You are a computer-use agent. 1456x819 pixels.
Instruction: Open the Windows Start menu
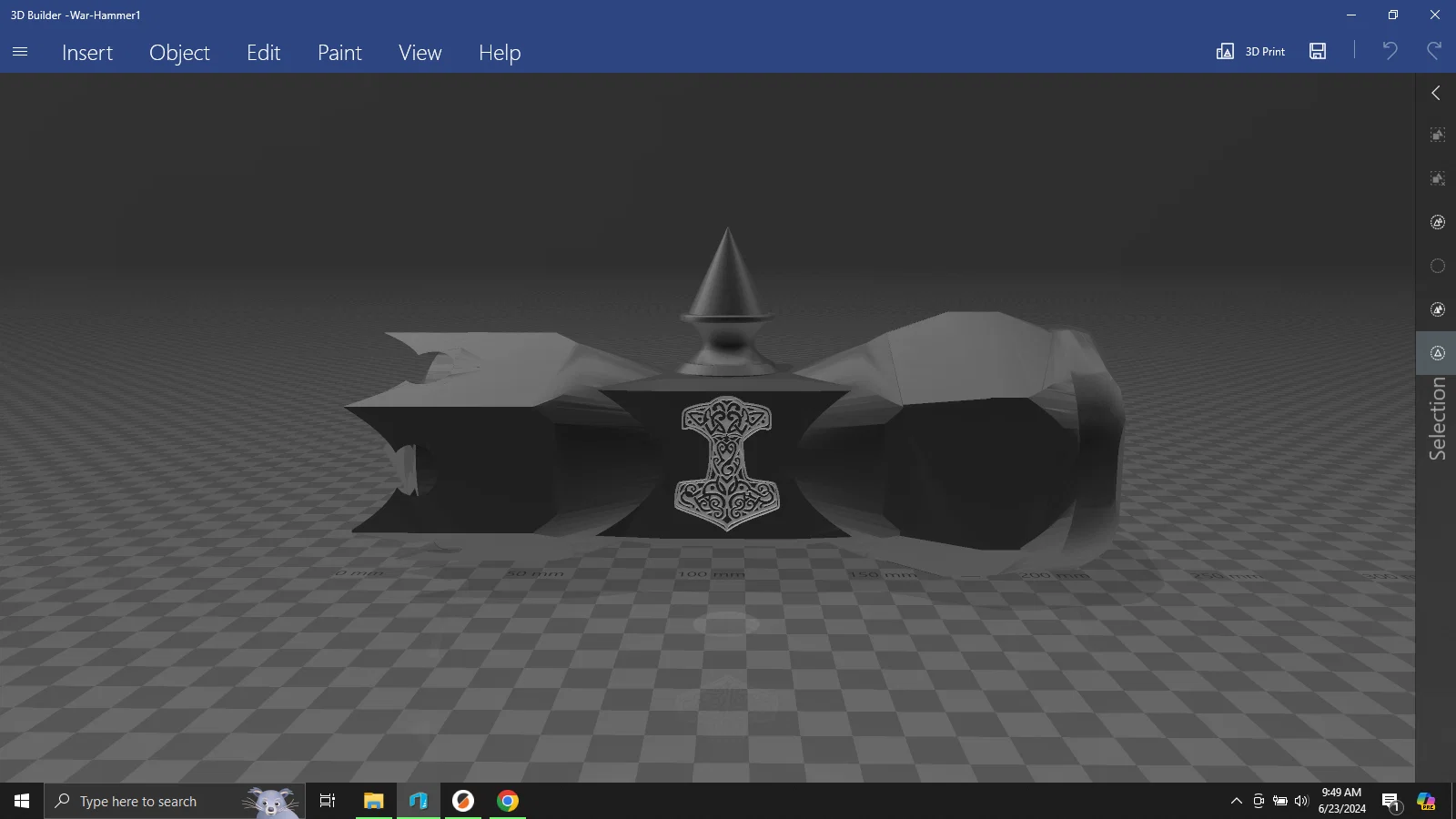click(x=22, y=801)
